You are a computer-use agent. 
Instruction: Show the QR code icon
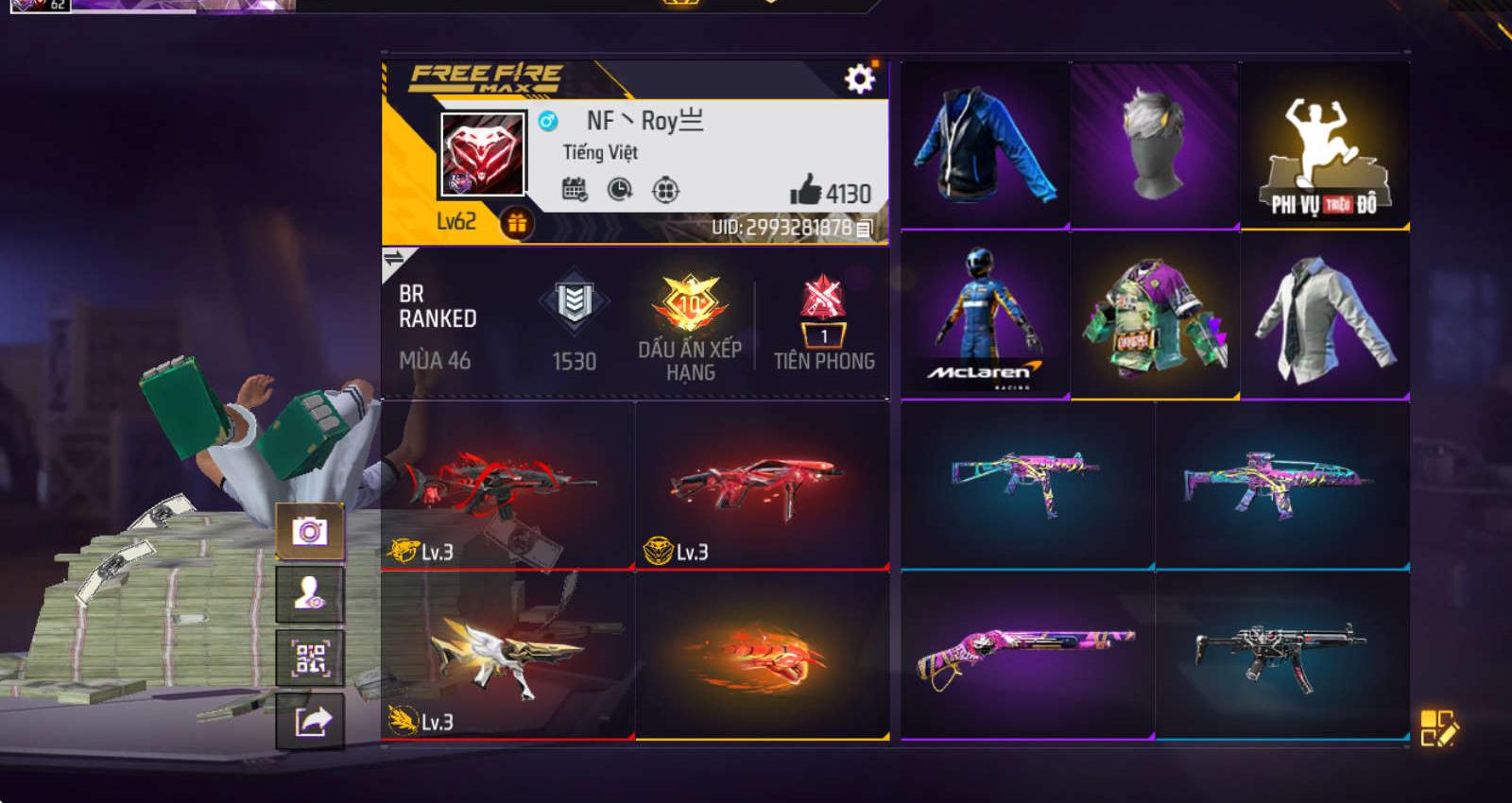point(310,658)
